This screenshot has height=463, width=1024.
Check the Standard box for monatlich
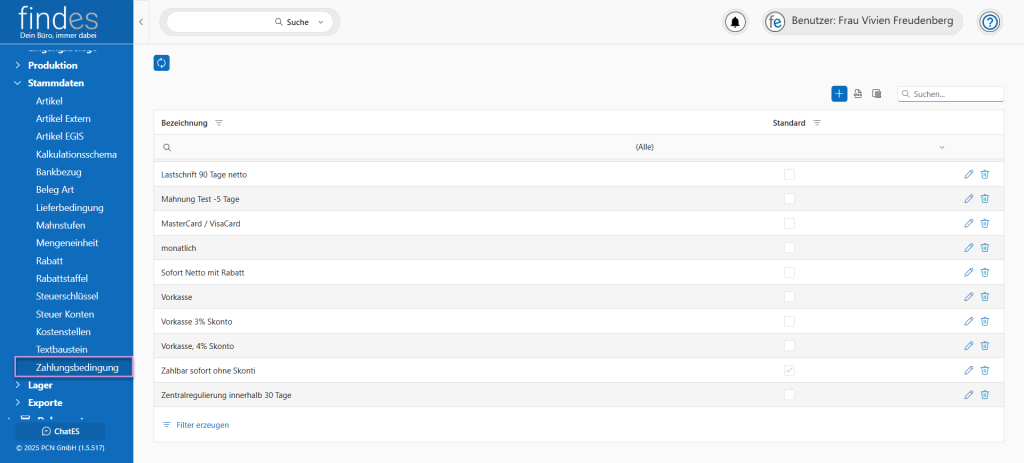[x=789, y=247]
